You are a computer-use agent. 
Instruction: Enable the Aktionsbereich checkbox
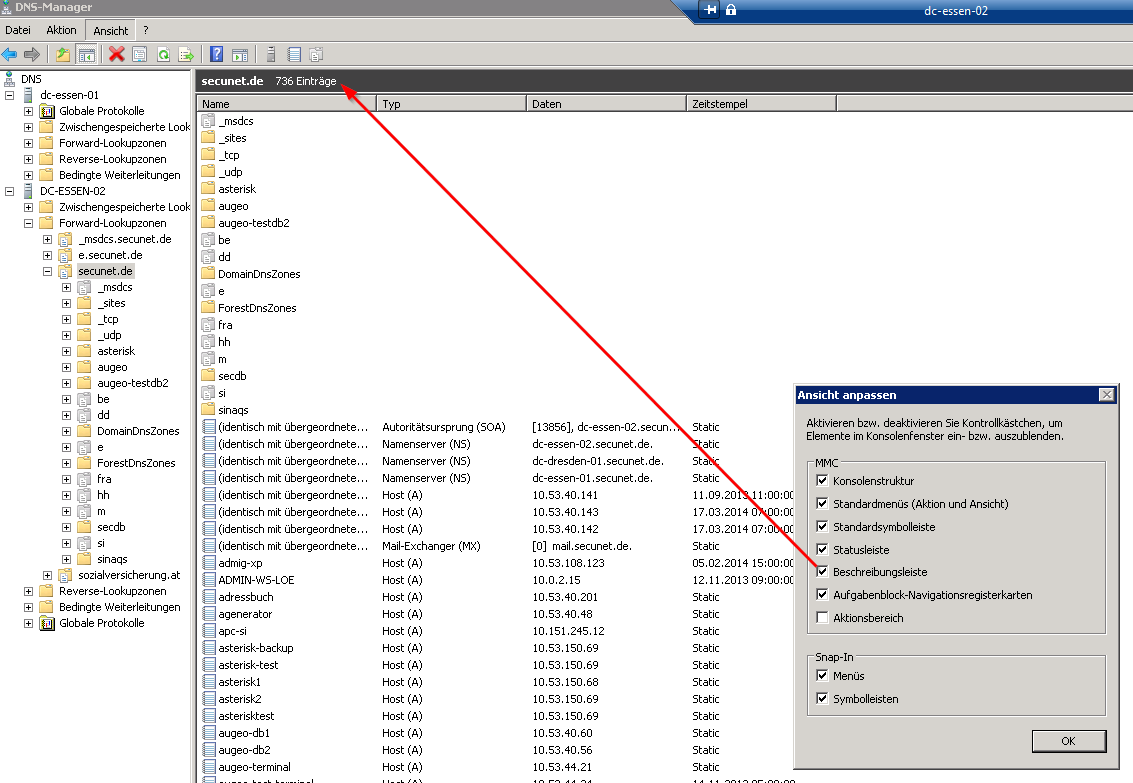point(822,618)
